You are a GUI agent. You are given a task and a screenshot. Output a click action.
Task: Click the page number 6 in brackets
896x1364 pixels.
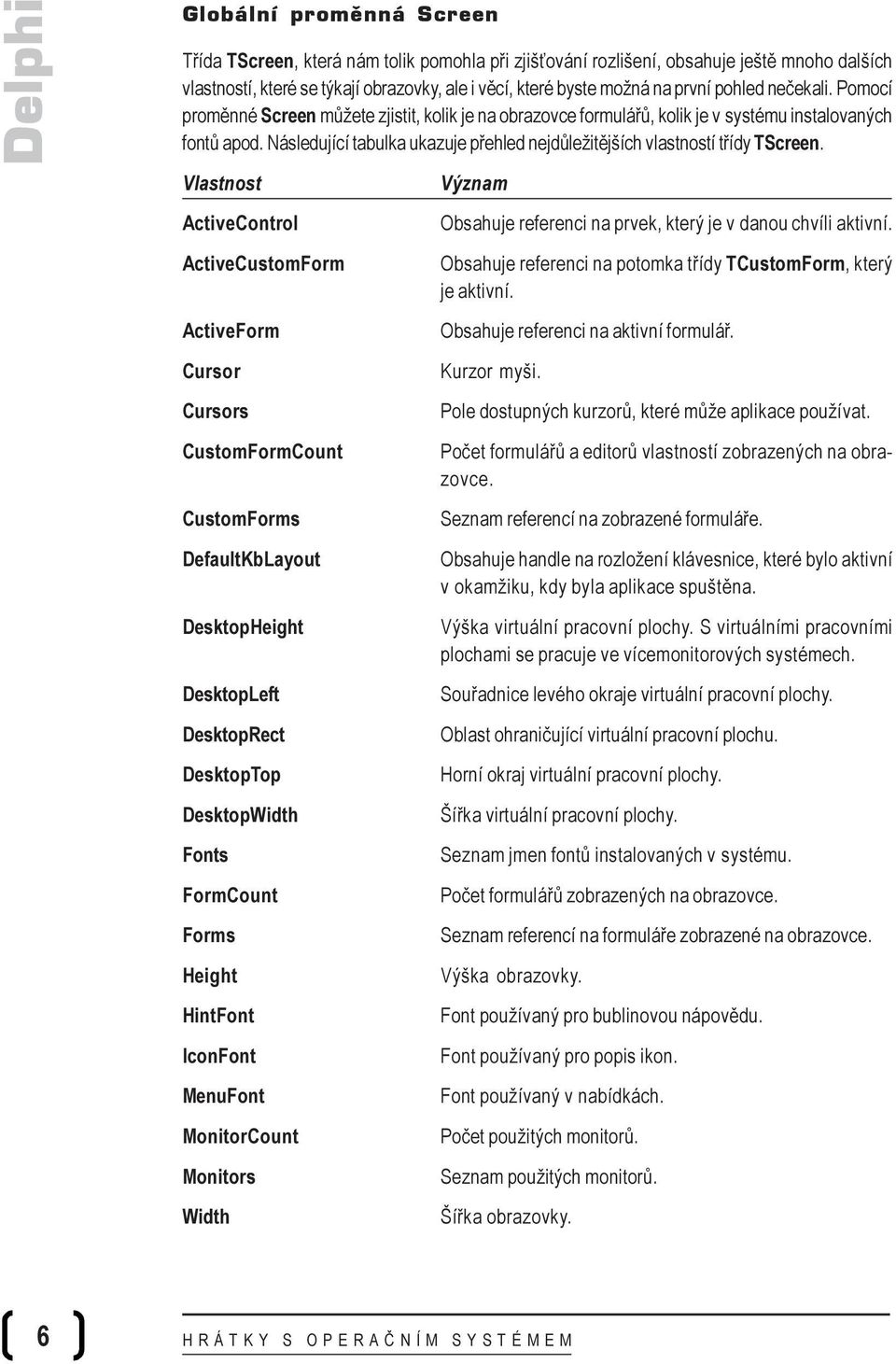pos(43,1336)
